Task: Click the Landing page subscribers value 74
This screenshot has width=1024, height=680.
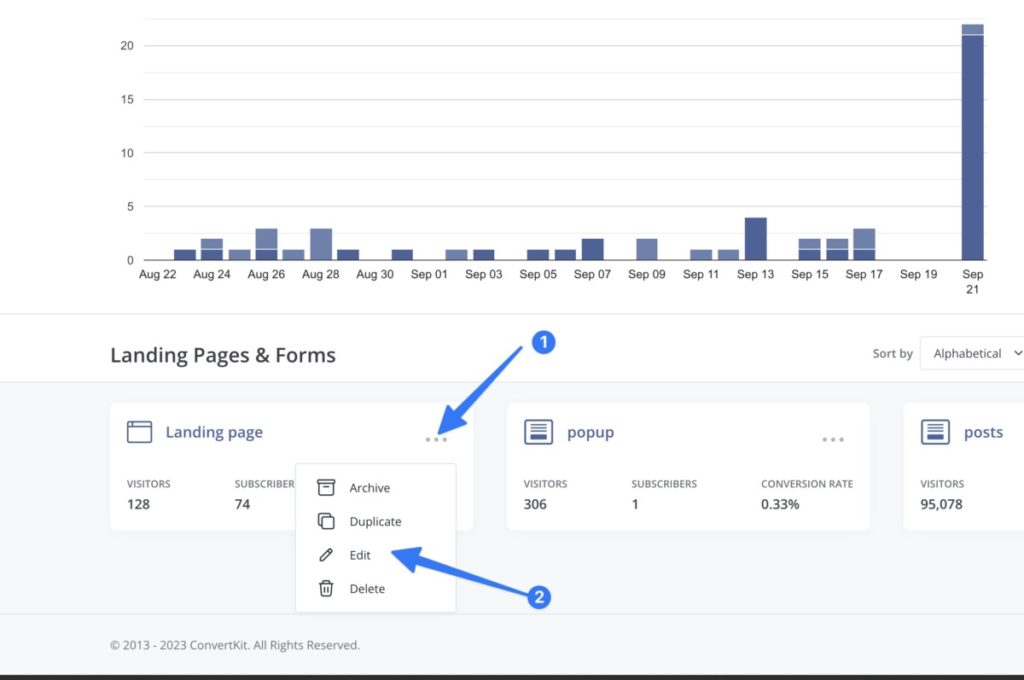Action: [242, 504]
